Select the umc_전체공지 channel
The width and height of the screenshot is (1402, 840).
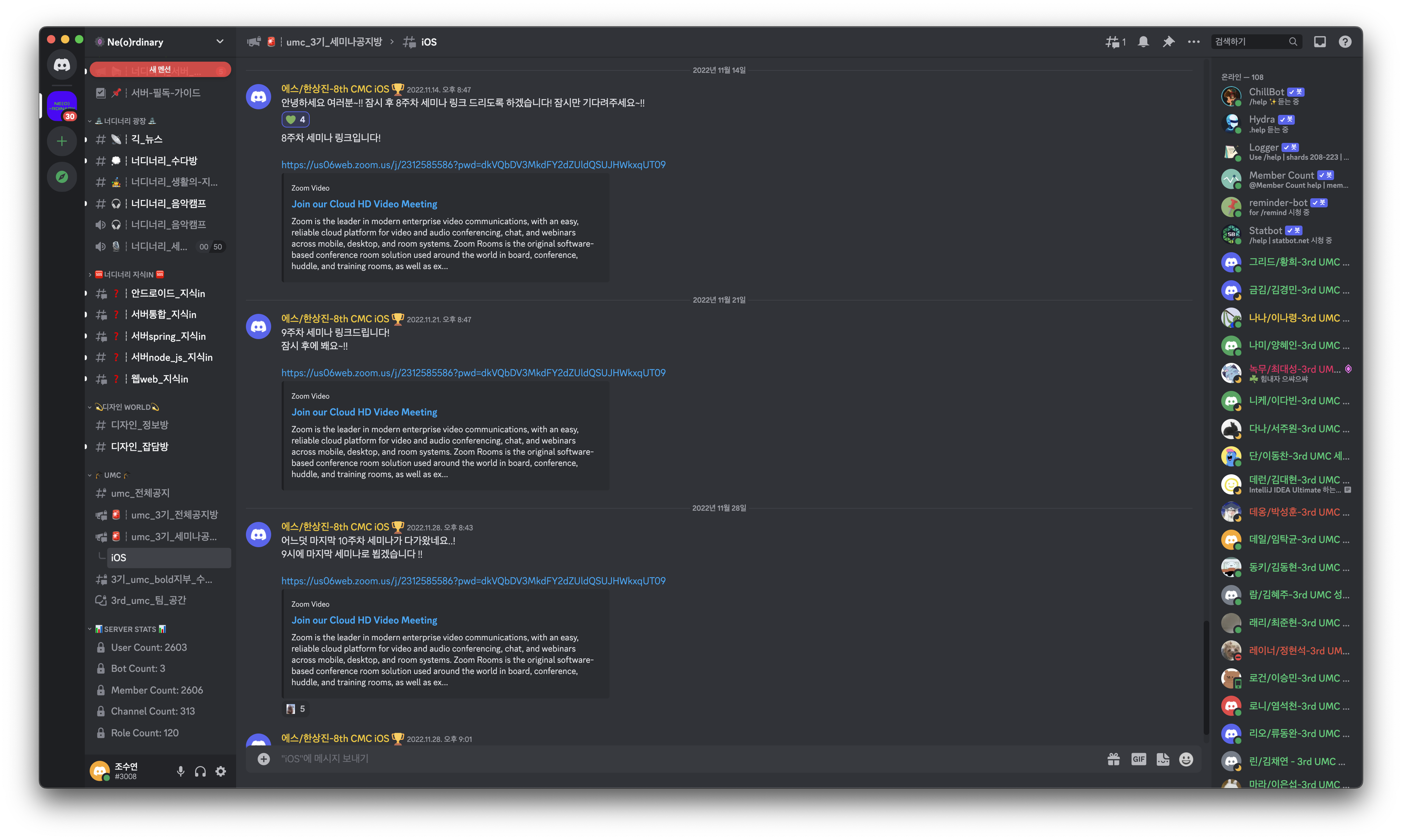tap(140, 493)
